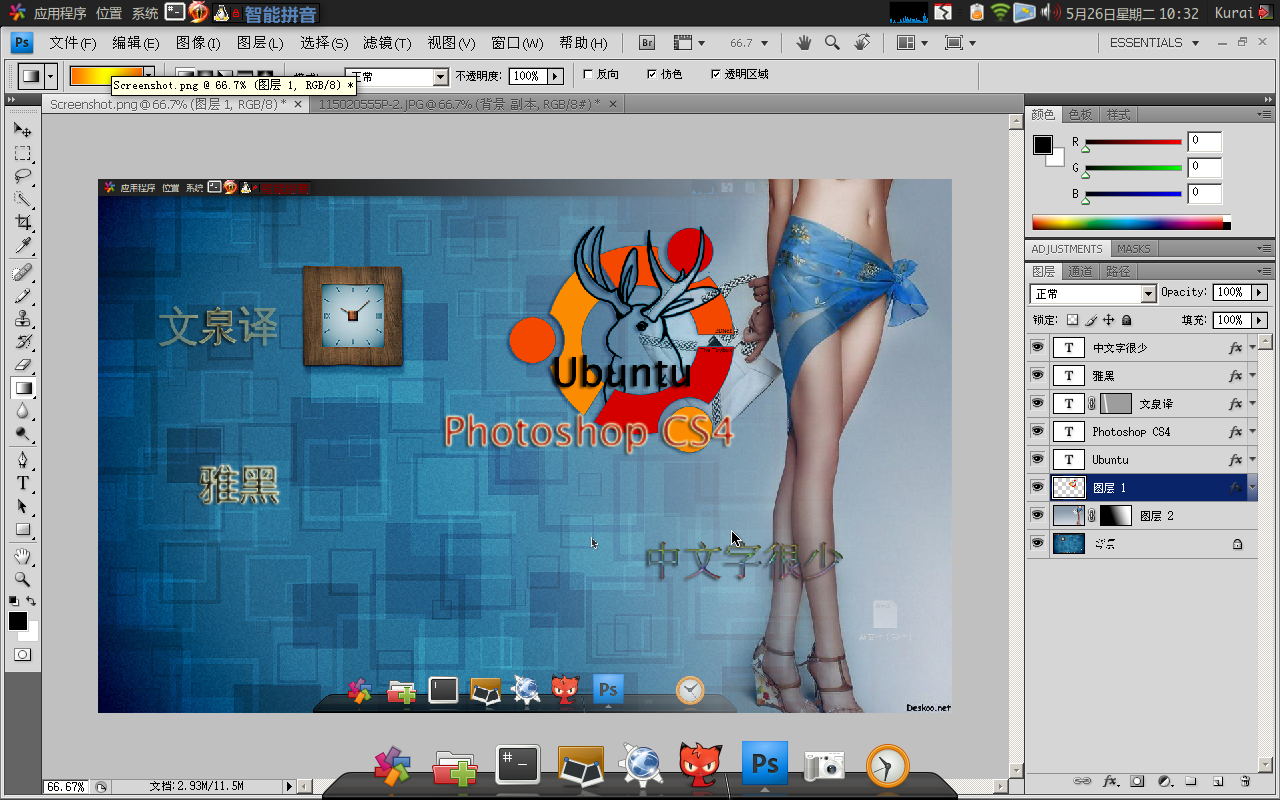
Task: Select the Clone Stamp tool
Action: 22,318
